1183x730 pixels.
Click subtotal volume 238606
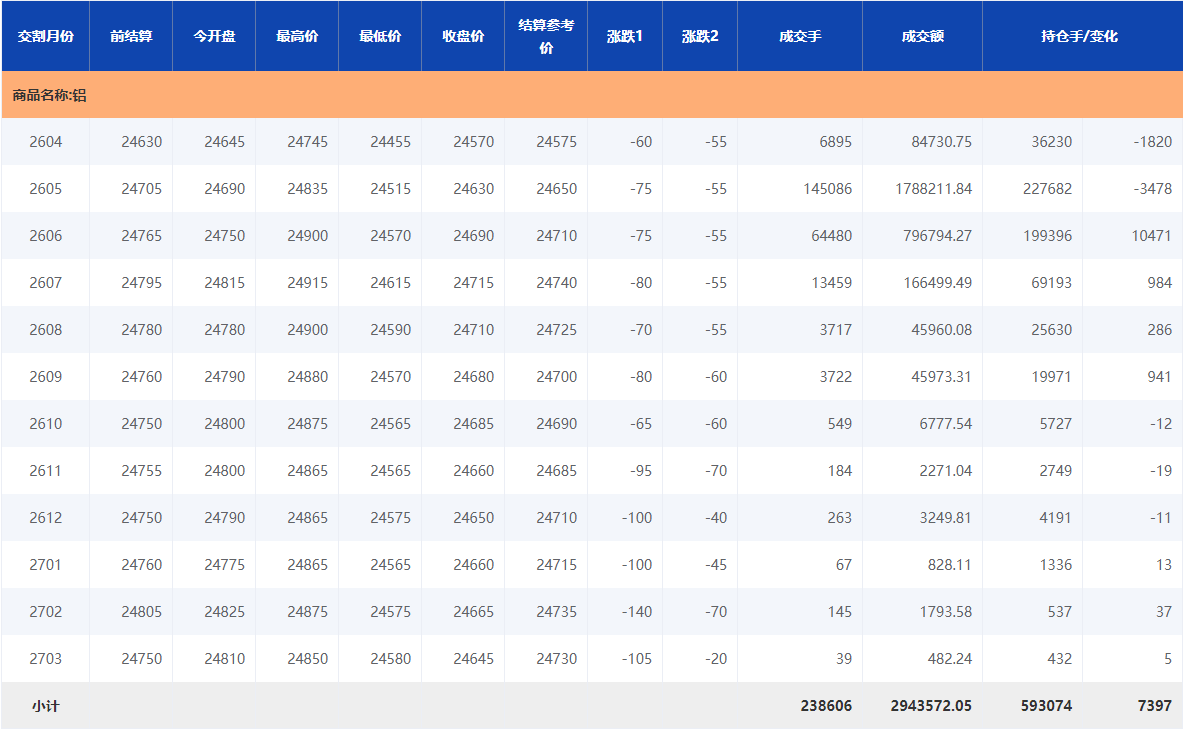826,706
